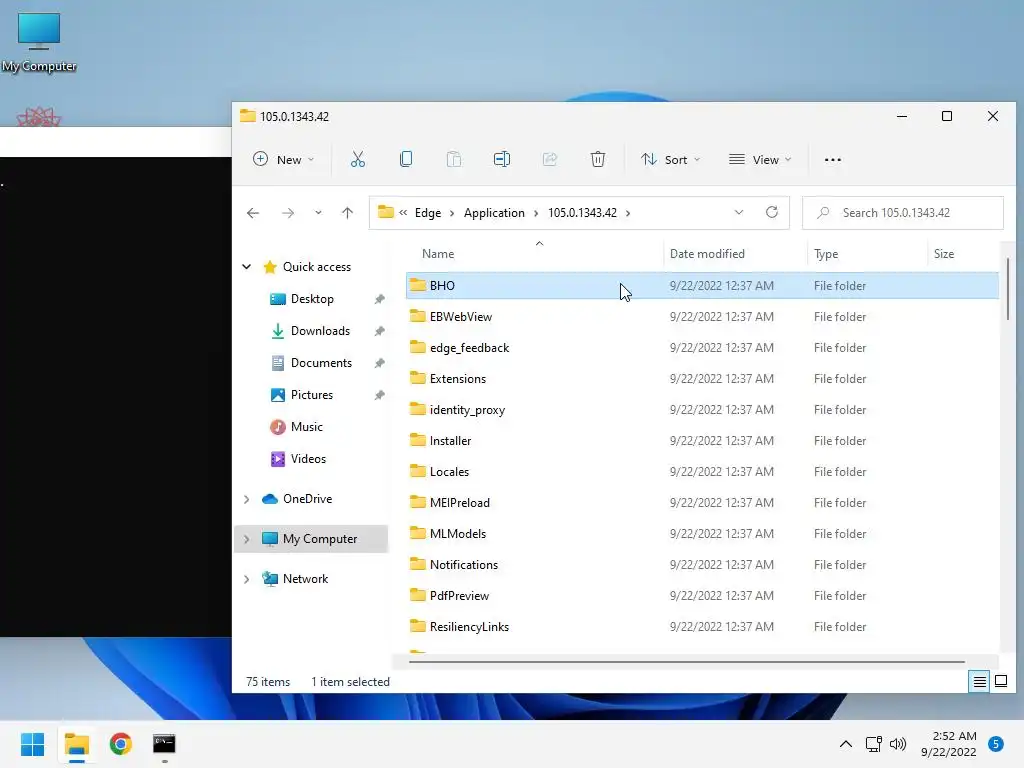
Task: Click the 105.0.1343.42 breadcrumb segment
Action: point(582,213)
